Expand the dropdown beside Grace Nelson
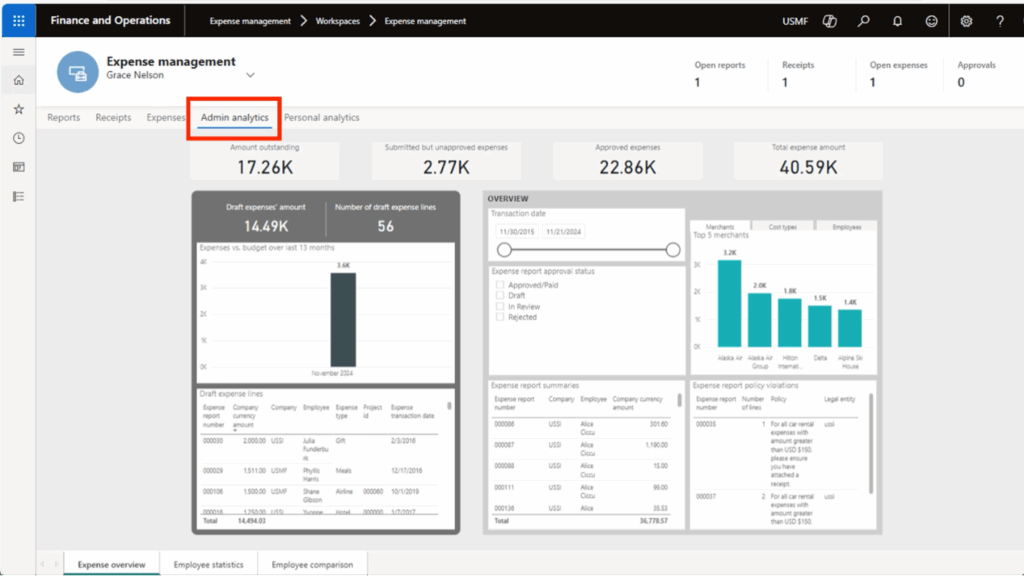This screenshot has width=1024, height=577. (250, 75)
